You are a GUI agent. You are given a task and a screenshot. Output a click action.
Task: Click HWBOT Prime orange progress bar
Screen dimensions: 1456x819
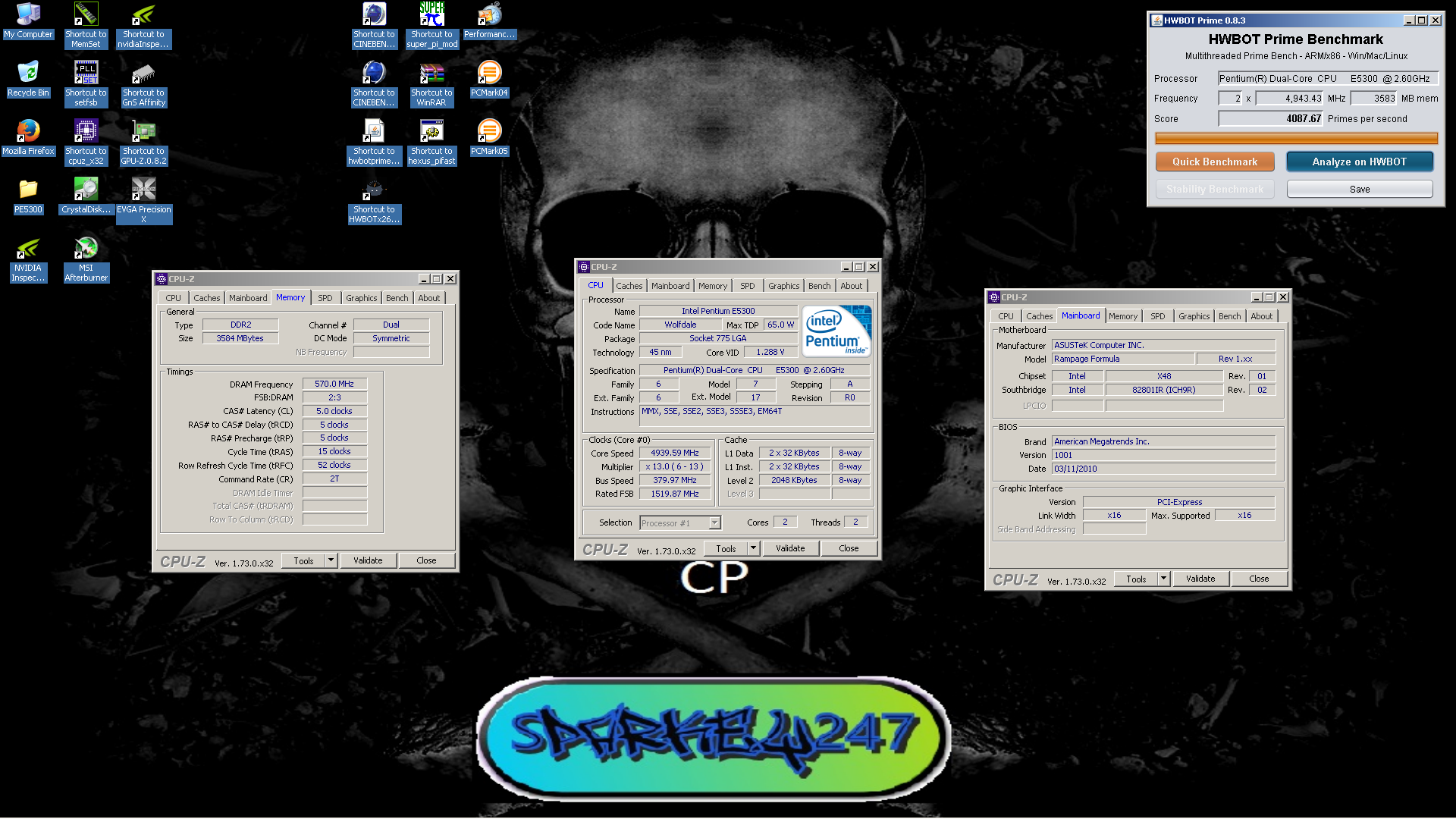[1296, 138]
